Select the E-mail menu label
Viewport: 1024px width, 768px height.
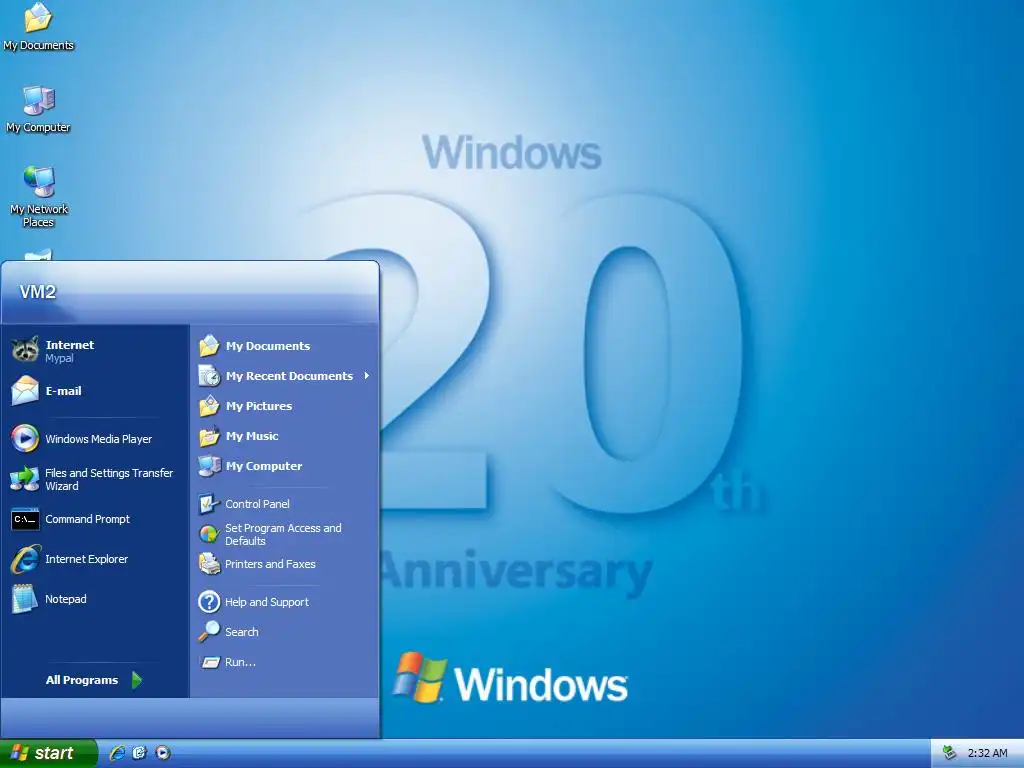coord(63,391)
